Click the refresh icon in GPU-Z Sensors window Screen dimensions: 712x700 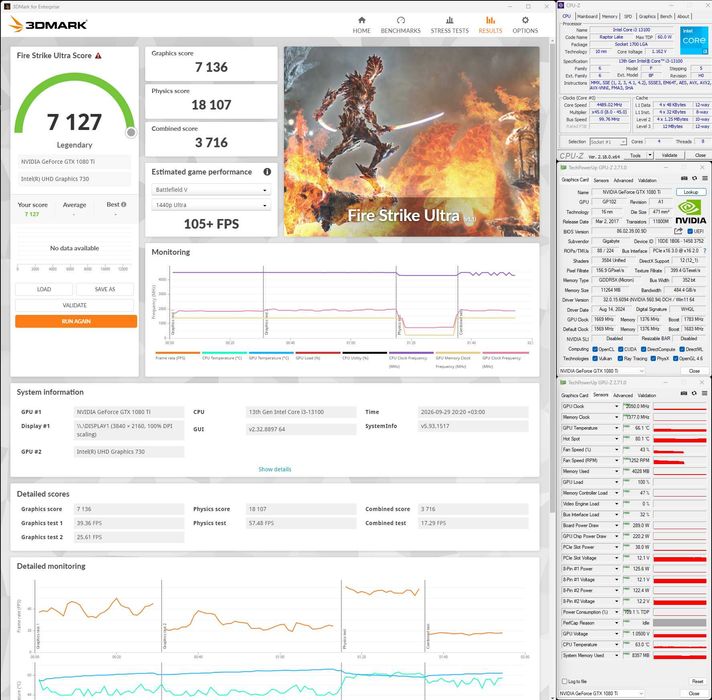point(694,394)
